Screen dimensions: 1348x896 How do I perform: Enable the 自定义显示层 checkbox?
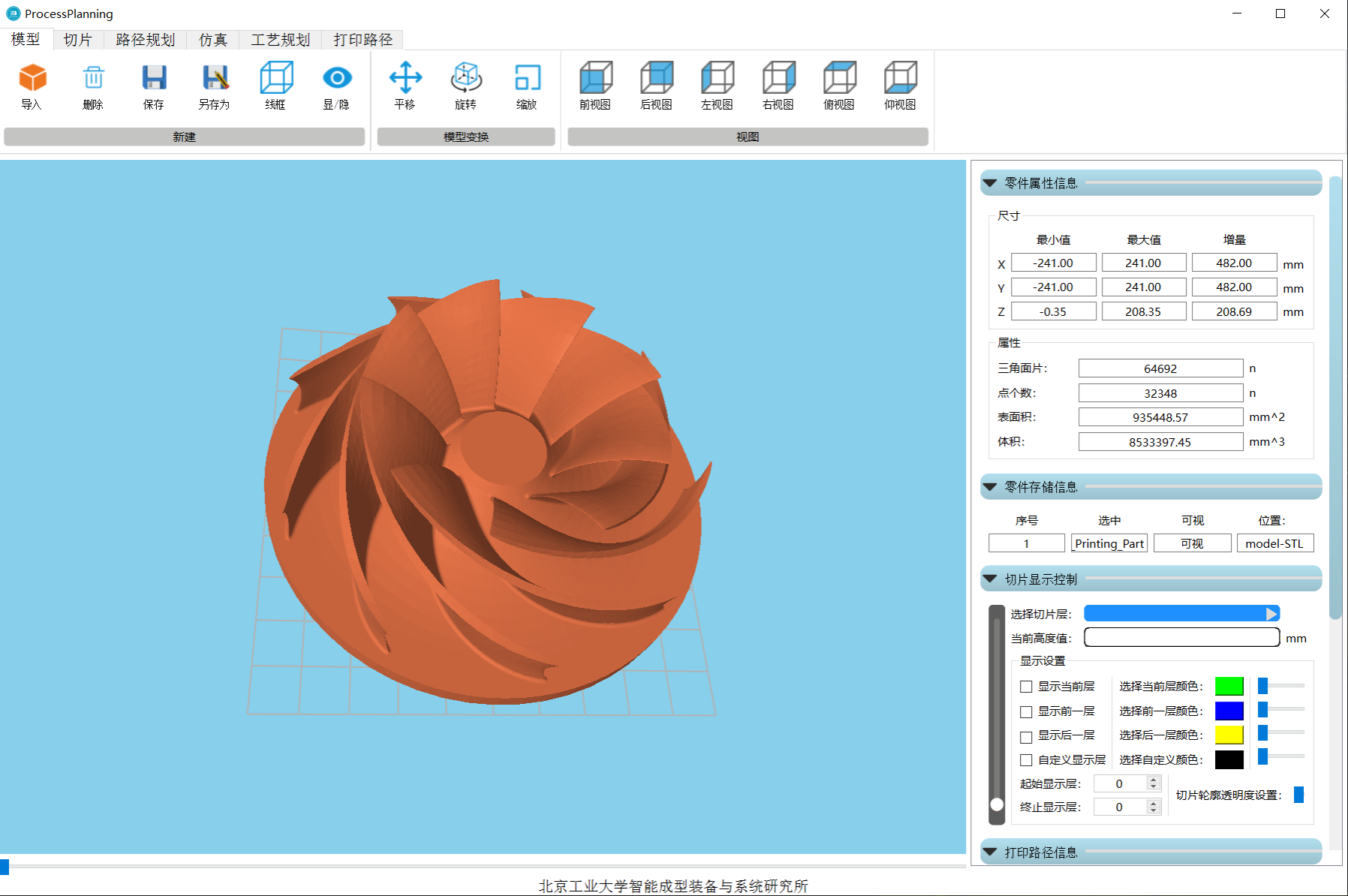[1026, 760]
